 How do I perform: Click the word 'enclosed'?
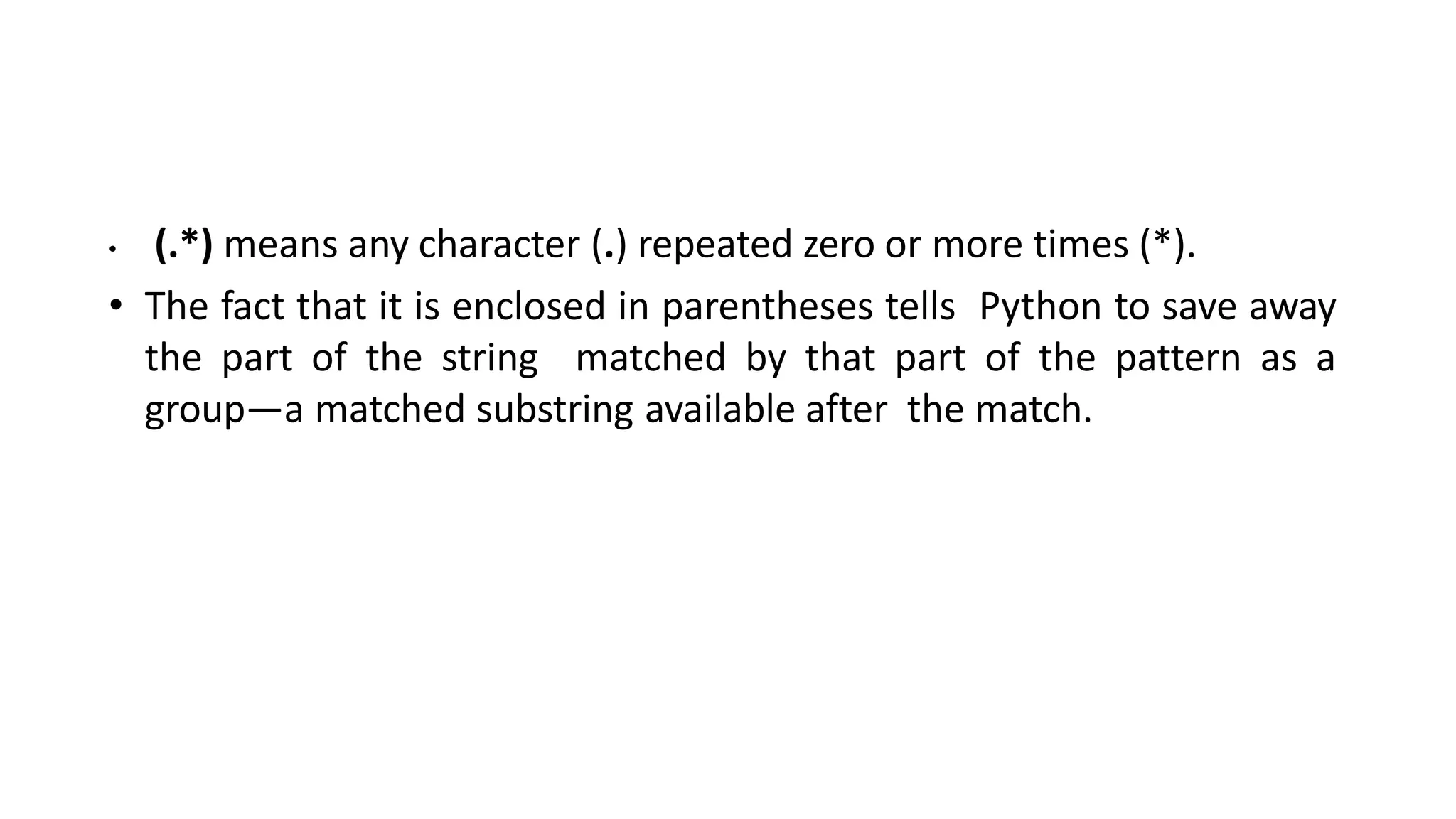click(528, 307)
